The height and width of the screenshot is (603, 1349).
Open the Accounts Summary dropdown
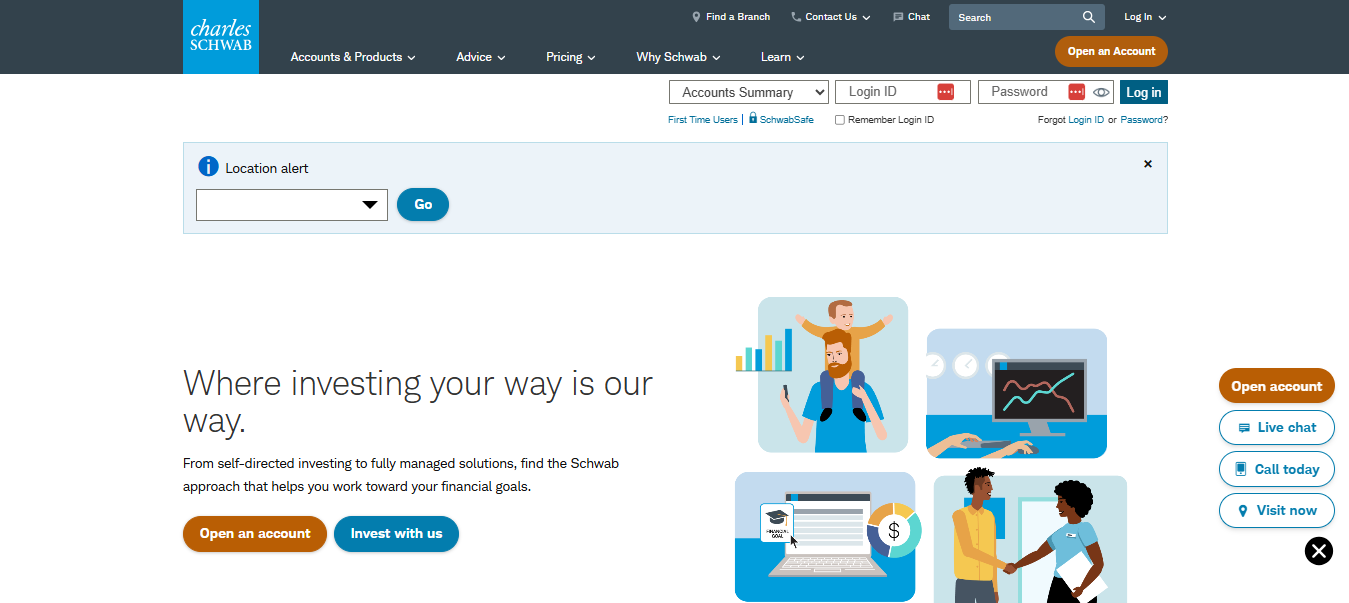click(x=749, y=92)
